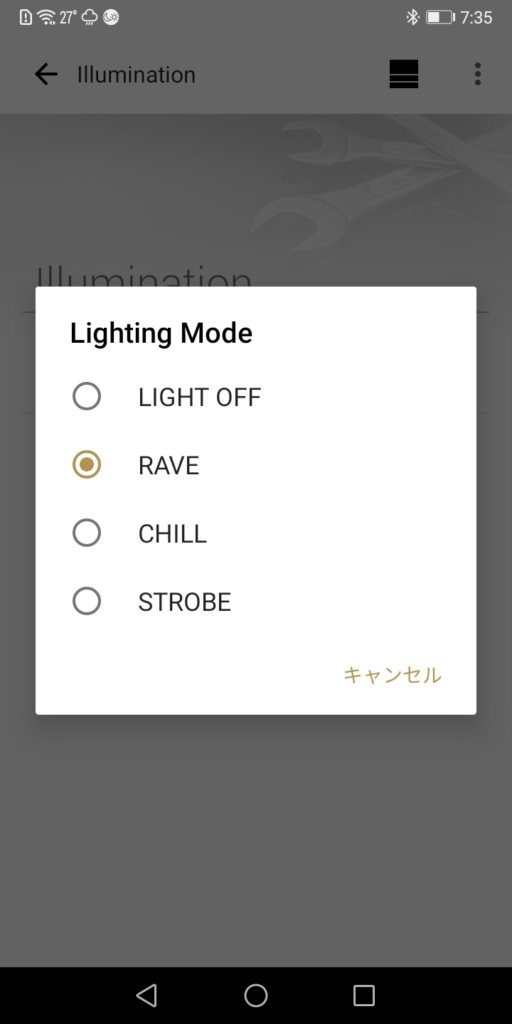Open recent apps square button
512x1024 pixels.
click(364, 995)
